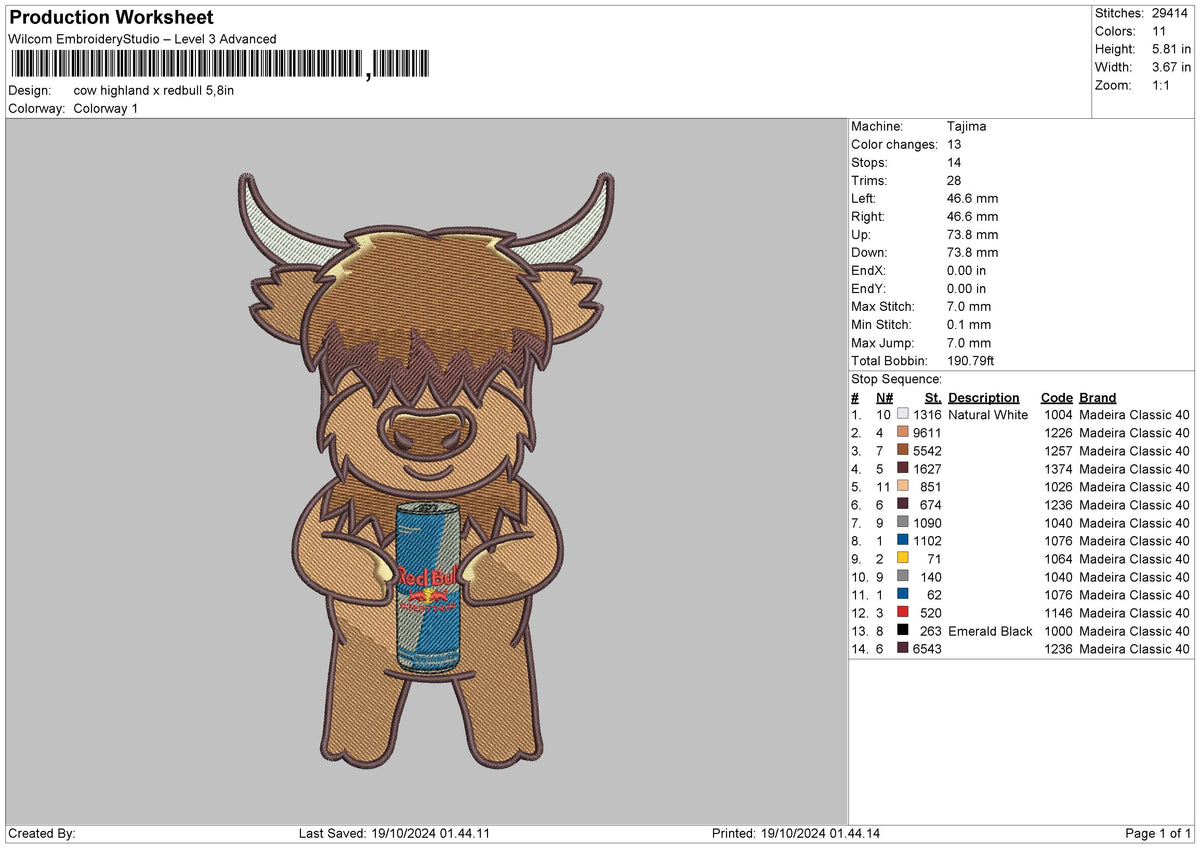Select stitch count '5542' in stop 3
The width and height of the screenshot is (1200, 848).
pyautogui.click(x=927, y=451)
